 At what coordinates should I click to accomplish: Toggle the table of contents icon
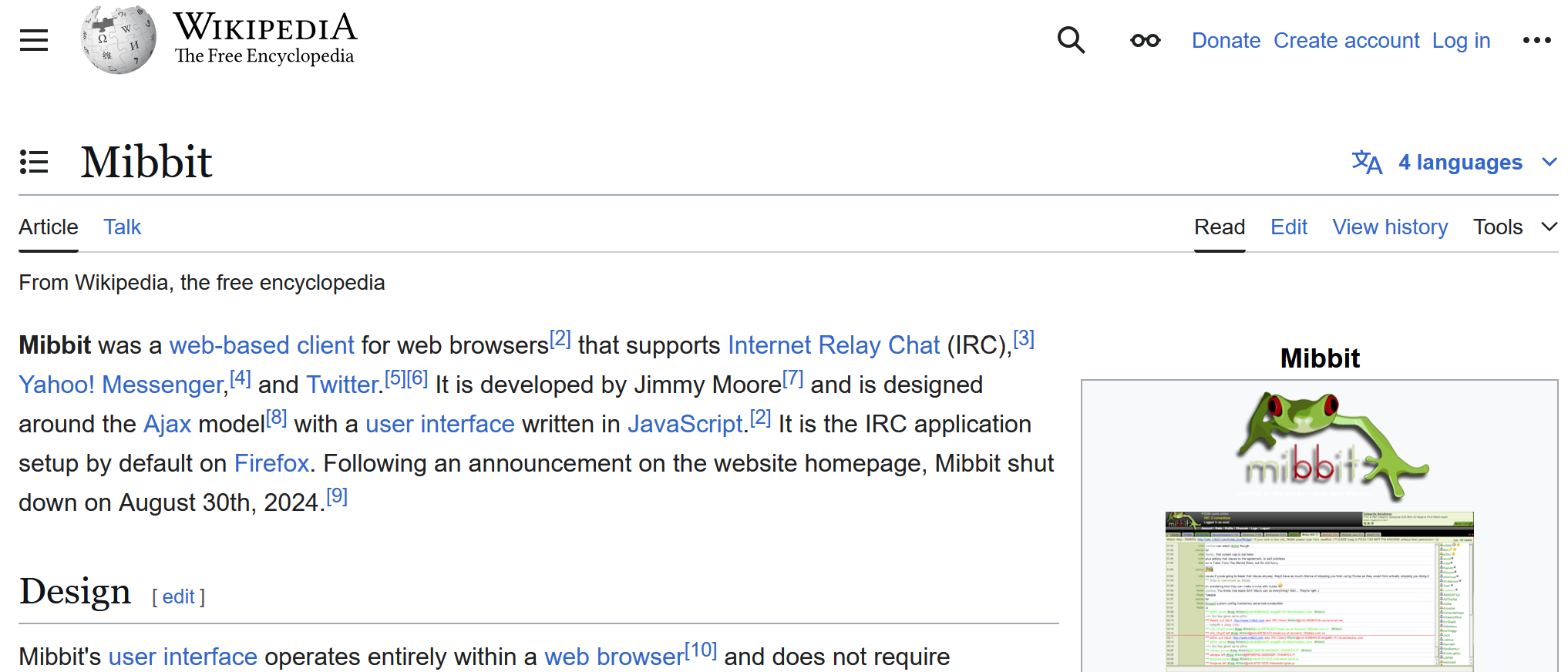[34, 162]
